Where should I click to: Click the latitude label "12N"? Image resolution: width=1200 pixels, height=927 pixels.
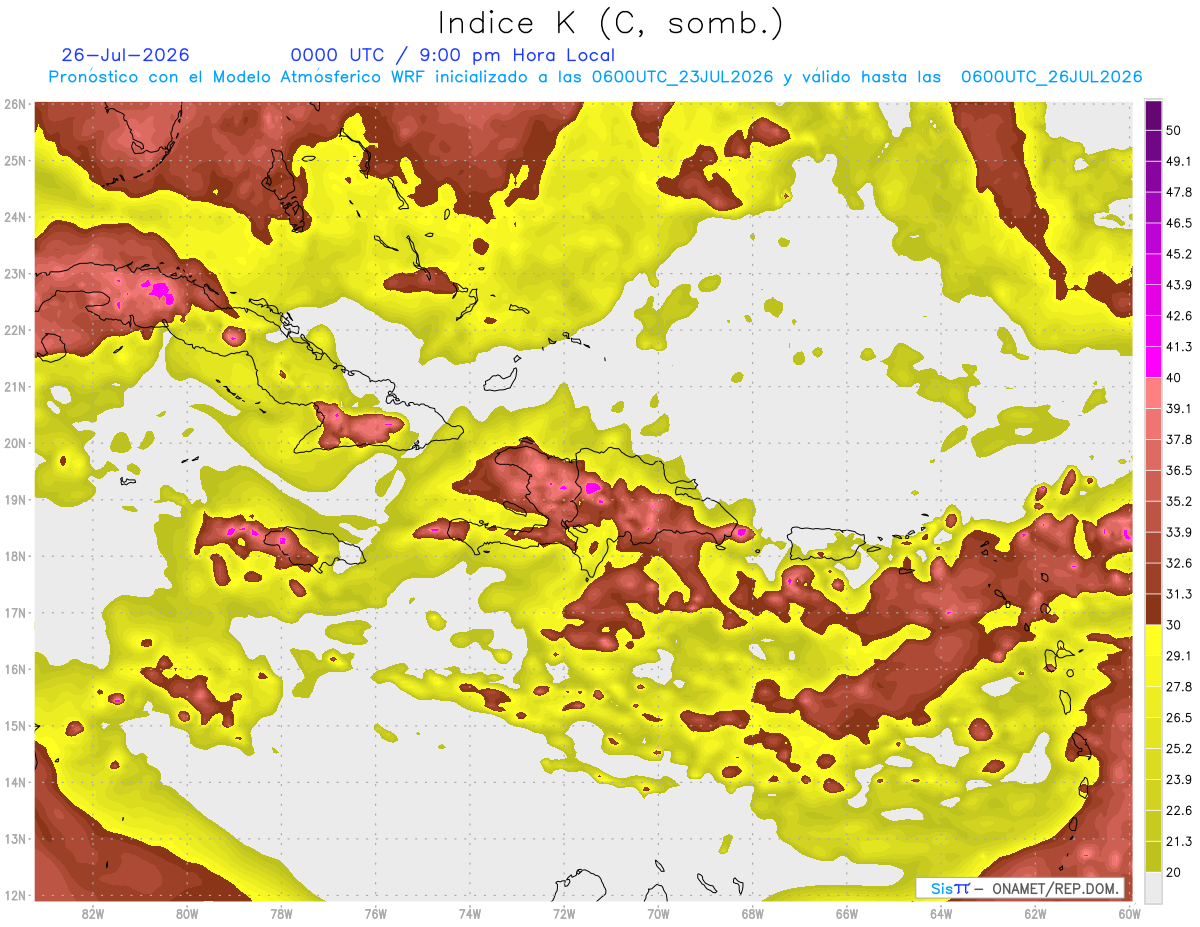(x=16, y=895)
